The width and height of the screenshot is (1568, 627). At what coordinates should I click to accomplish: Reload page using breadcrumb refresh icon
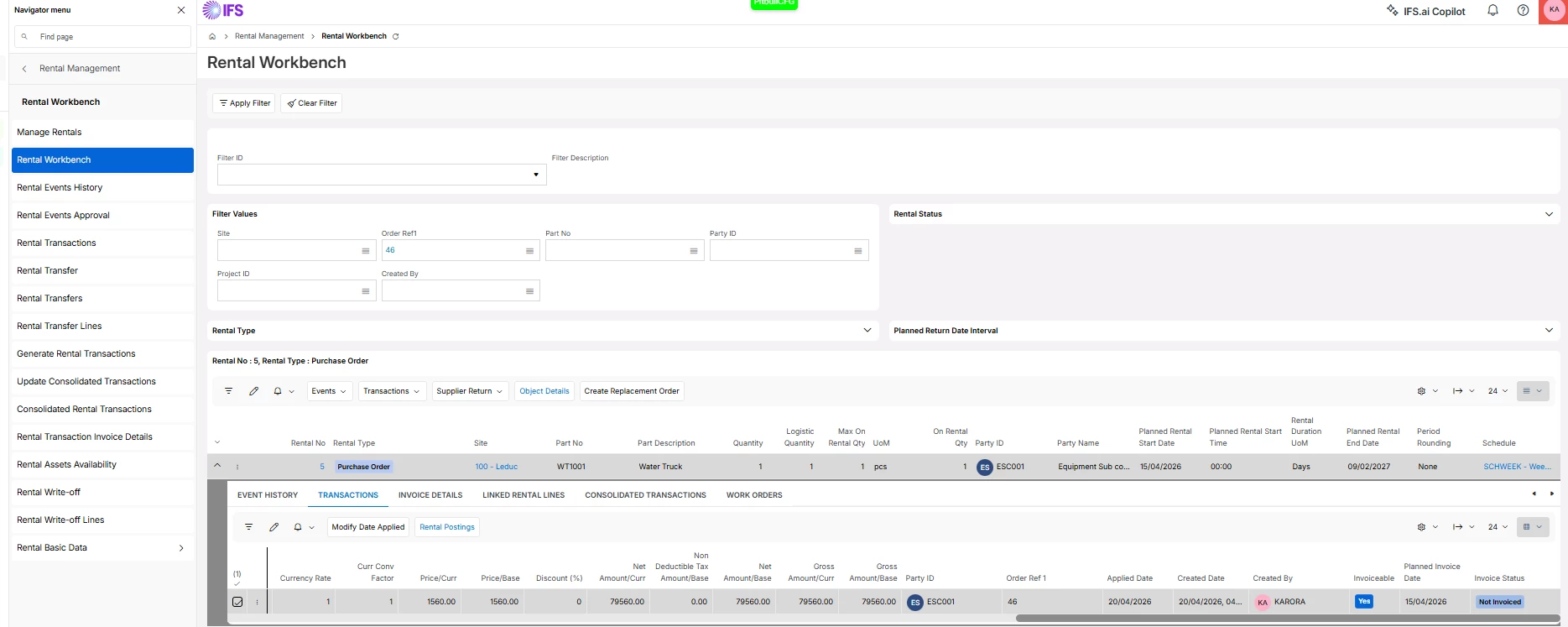coord(396,36)
